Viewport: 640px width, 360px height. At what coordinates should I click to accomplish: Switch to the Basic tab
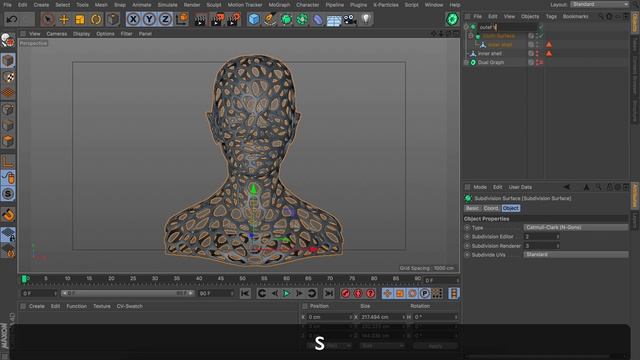click(472, 208)
